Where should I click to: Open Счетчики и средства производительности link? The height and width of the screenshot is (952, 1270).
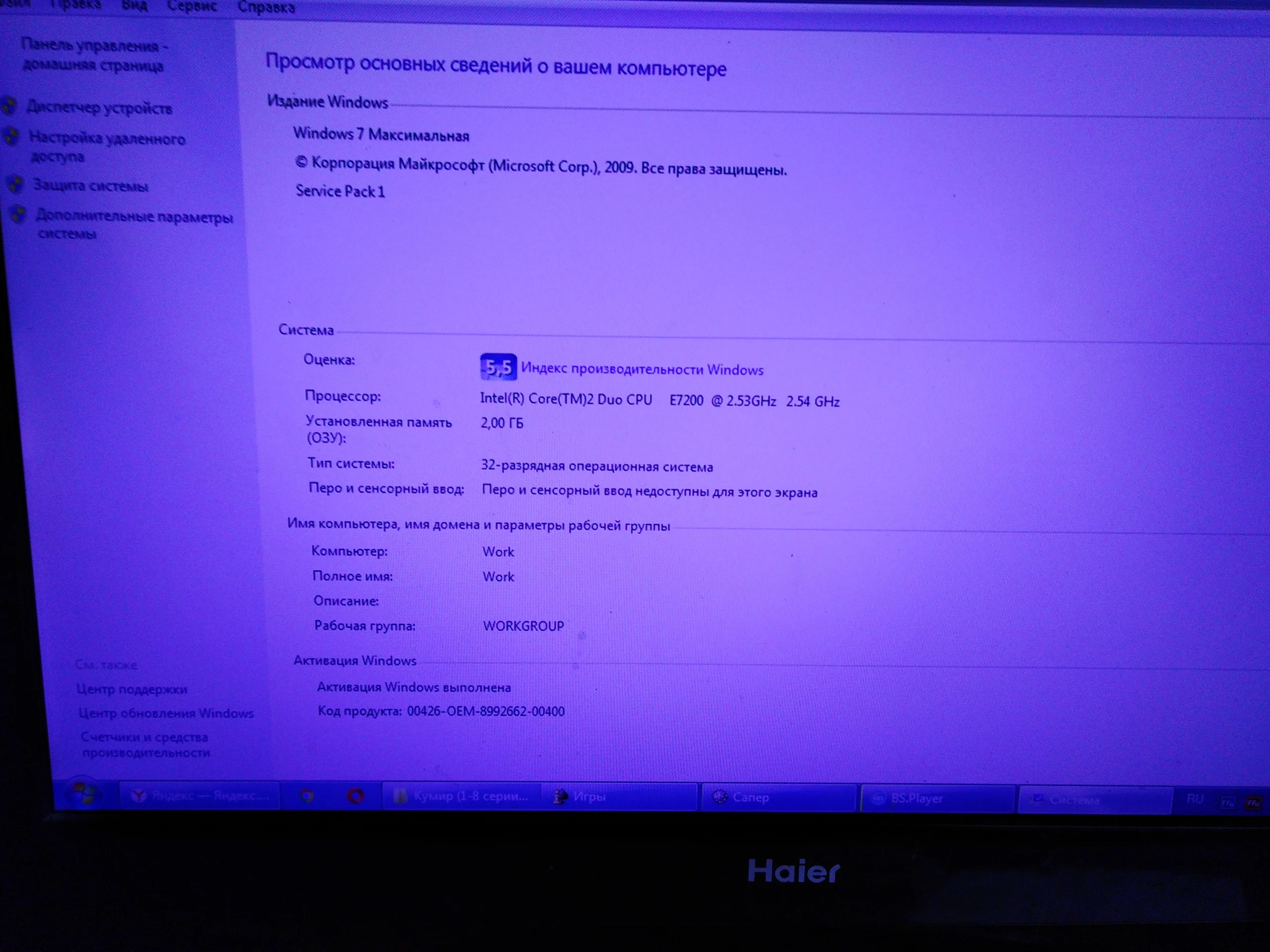[x=145, y=744]
